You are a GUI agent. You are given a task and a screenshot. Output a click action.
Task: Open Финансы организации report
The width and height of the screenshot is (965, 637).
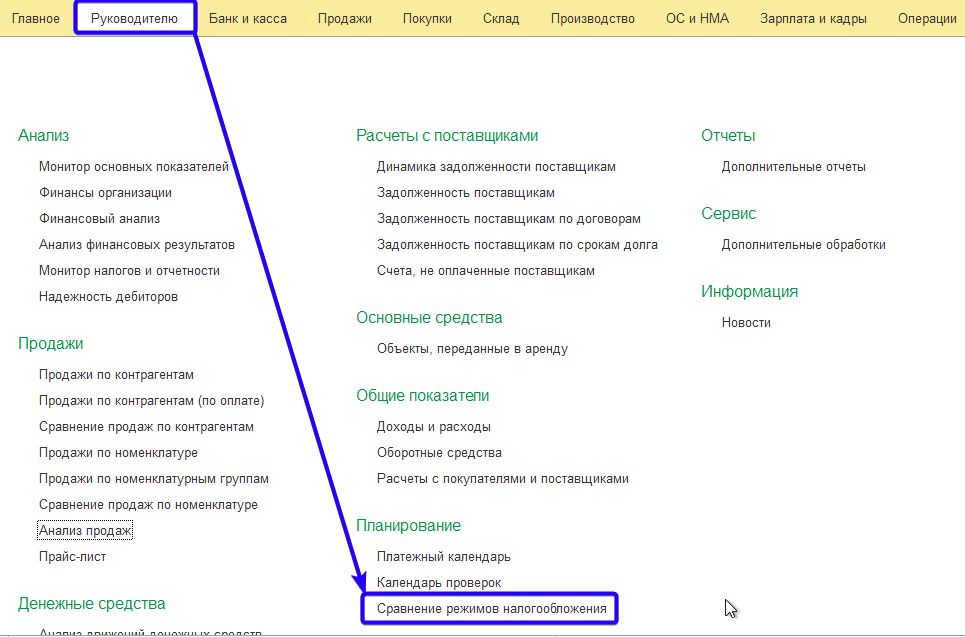point(105,193)
